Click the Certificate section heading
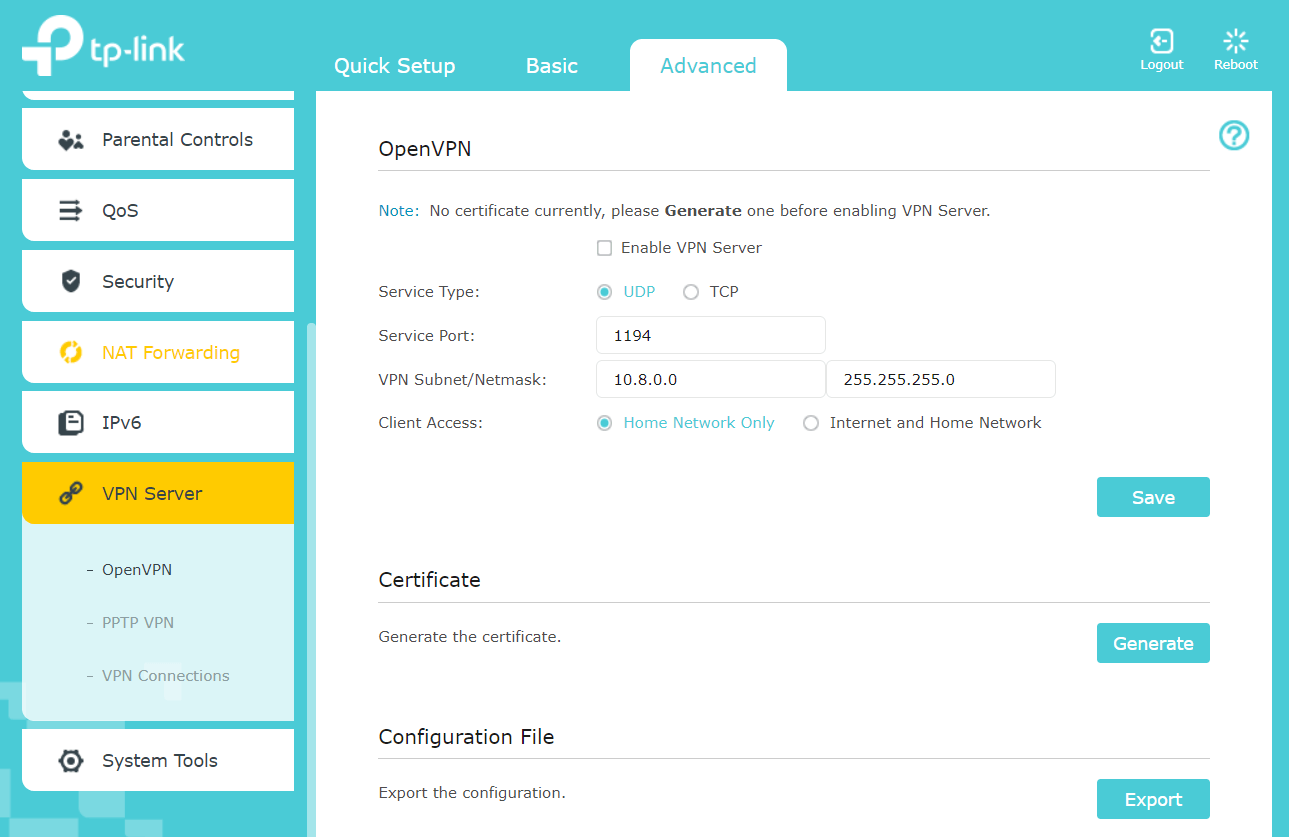The height and width of the screenshot is (837, 1289). 429,580
